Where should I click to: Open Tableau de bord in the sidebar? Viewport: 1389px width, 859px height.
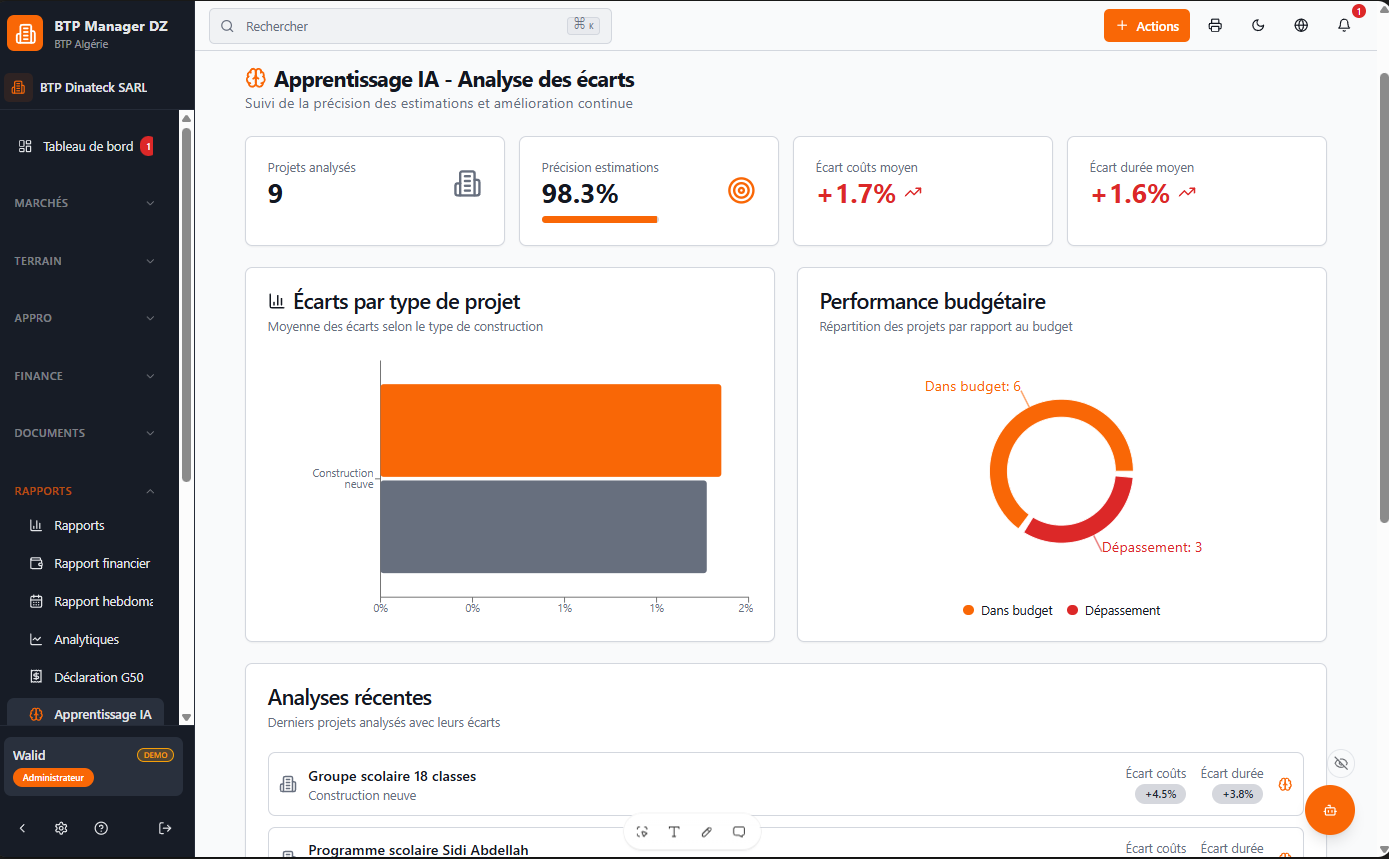click(x=88, y=146)
